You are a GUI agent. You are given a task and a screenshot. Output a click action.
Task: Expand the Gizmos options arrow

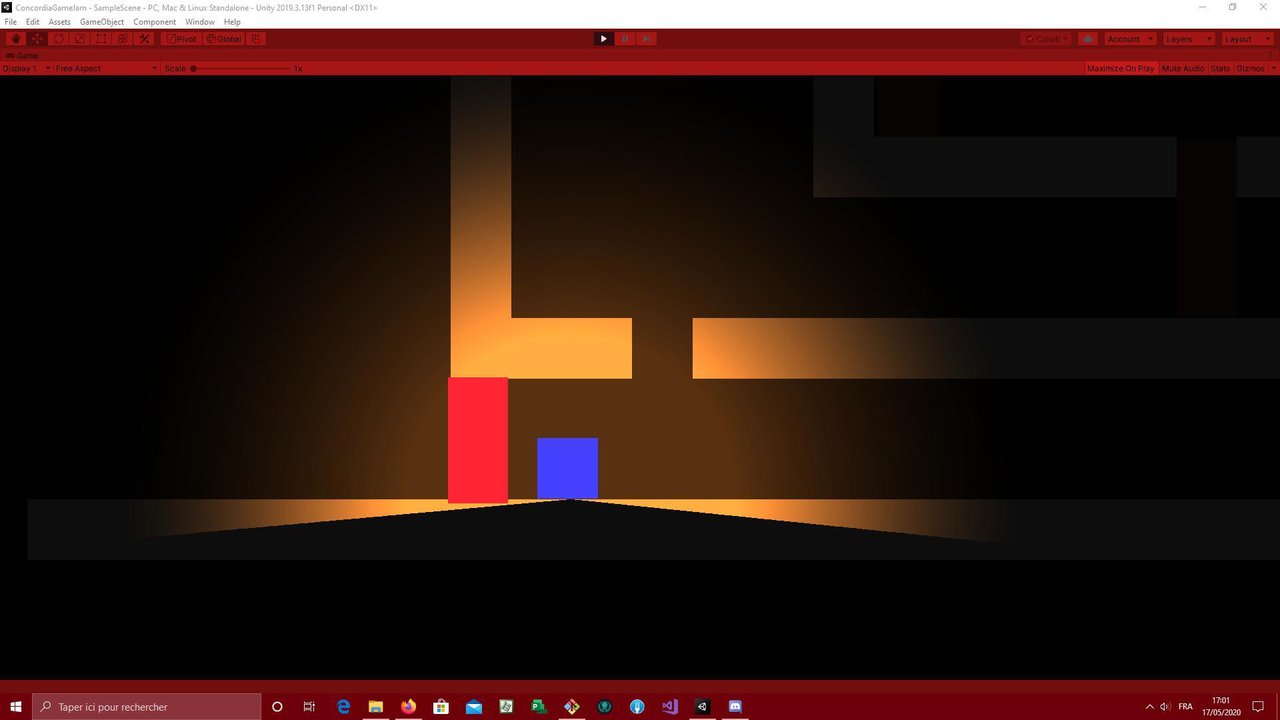[x=1272, y=68]
